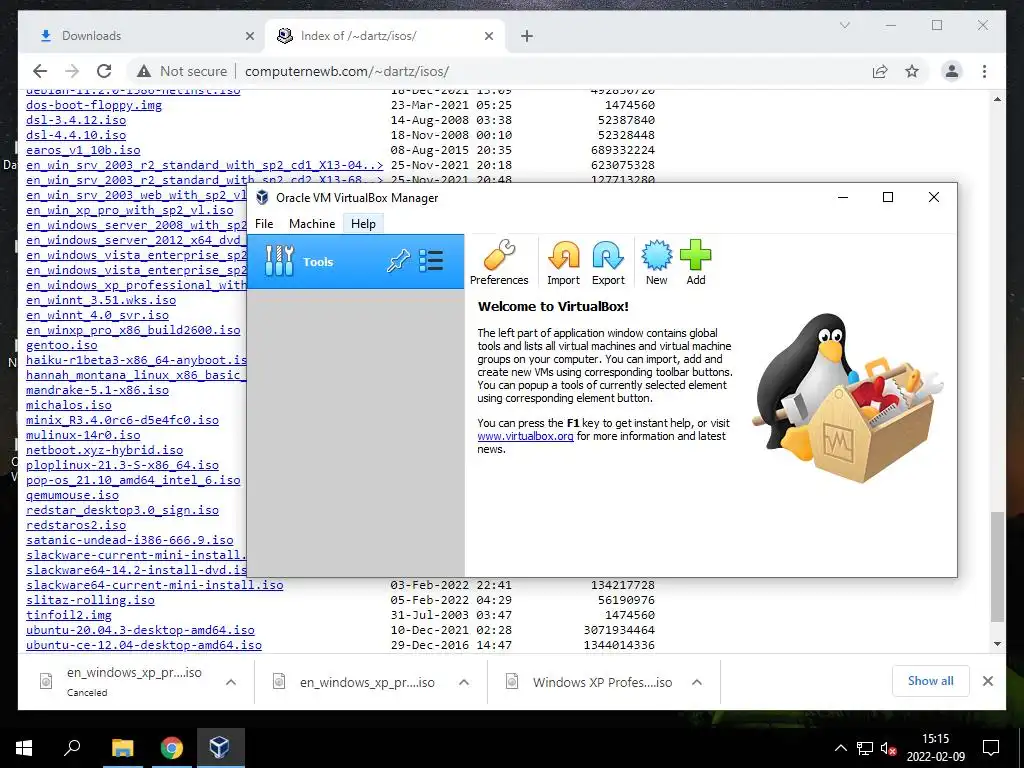Open Chrome's three-dot menu
Image resolution: width=1024 pixels, height=768 pixels.
click(984, 71)
